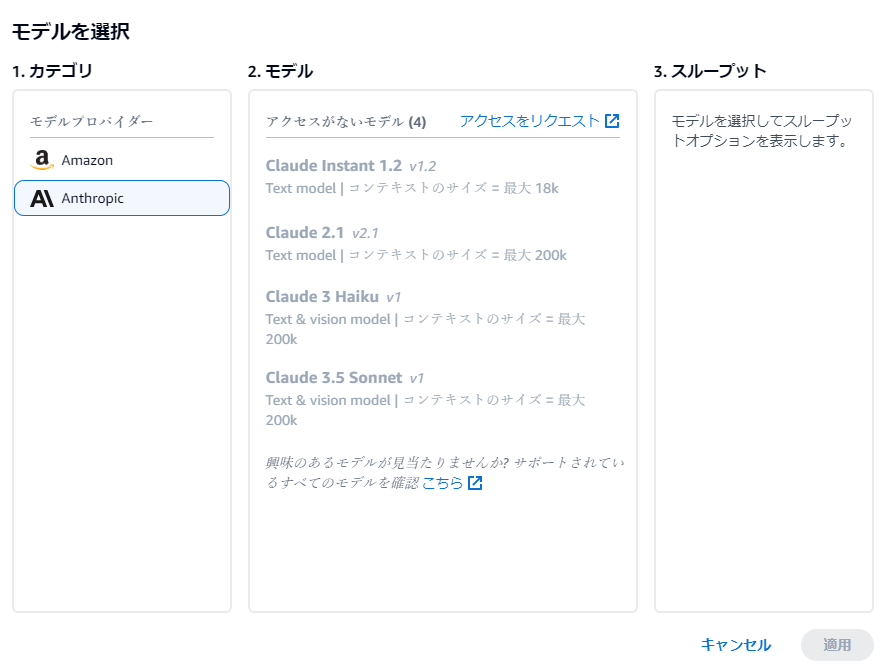Click the throughput options placeholder text

[762, 131]
